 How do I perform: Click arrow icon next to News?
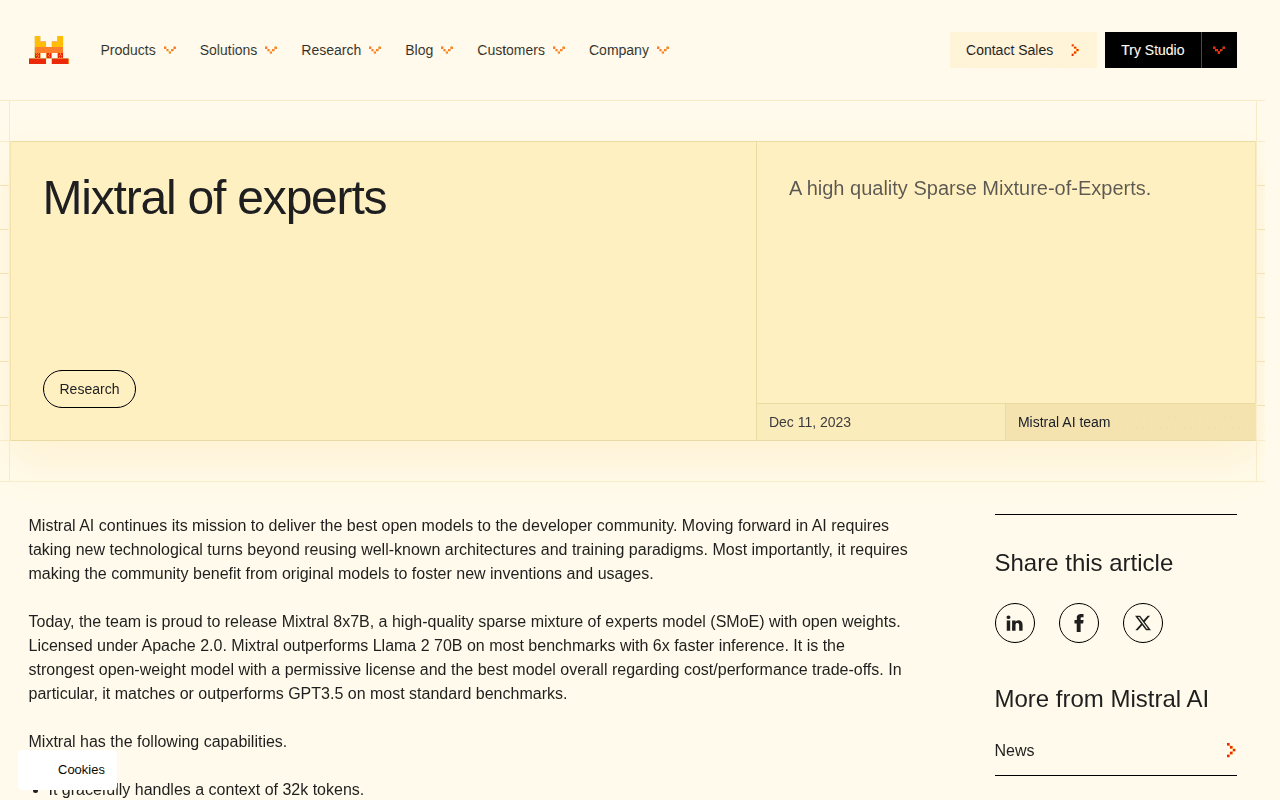[x=1231, y=750]
